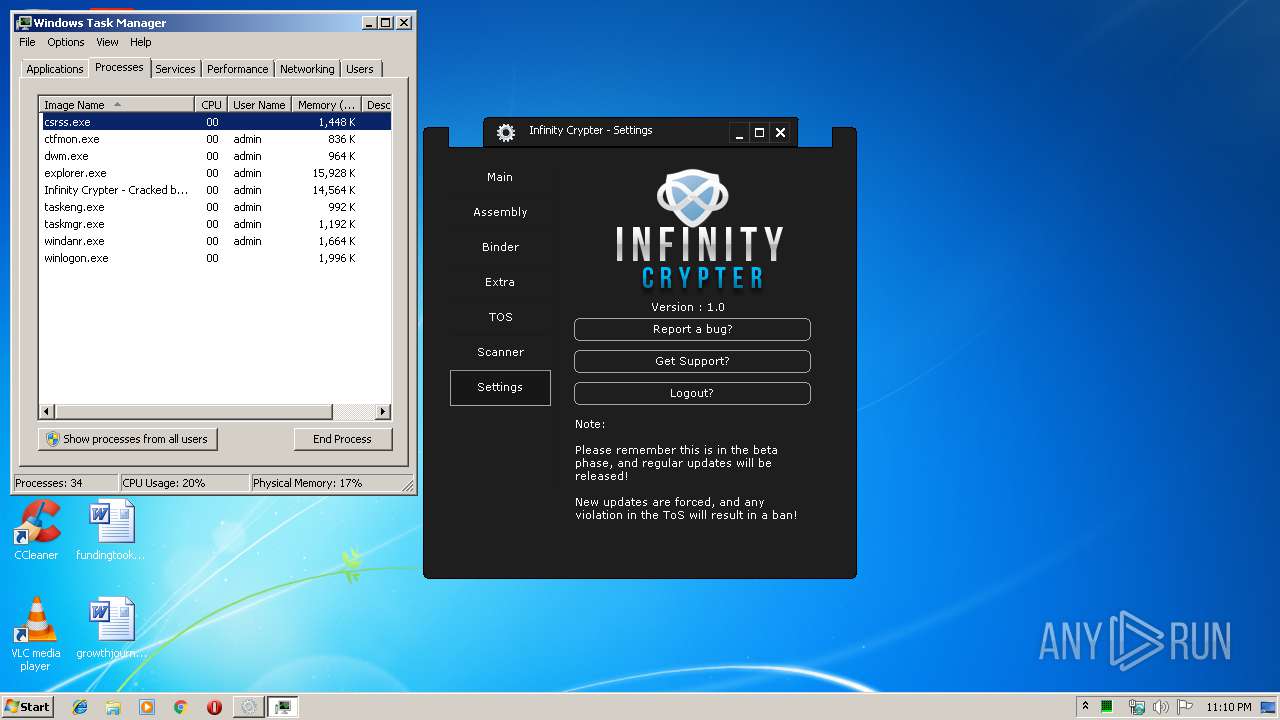
Task: Open the Action Center flag icon
Action: (x=1185, y=707)
